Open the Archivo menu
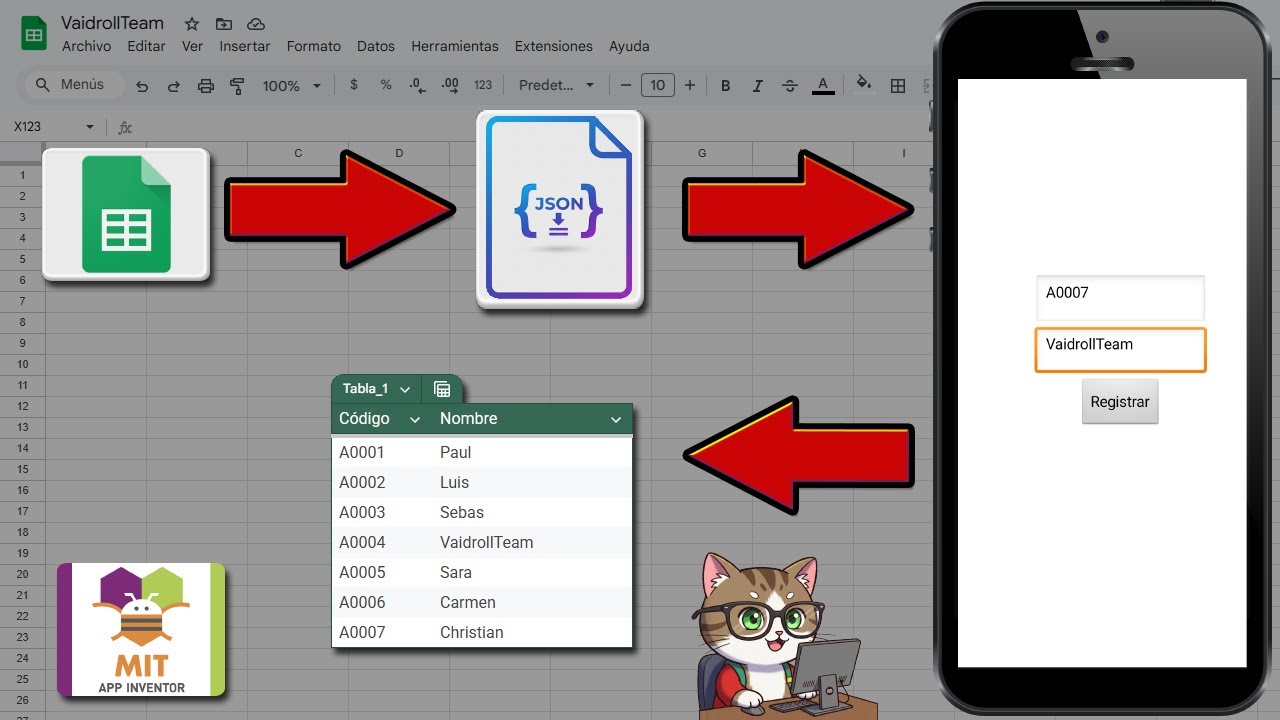Screen dimensions: 1280x720 click(x=87, y=46)
